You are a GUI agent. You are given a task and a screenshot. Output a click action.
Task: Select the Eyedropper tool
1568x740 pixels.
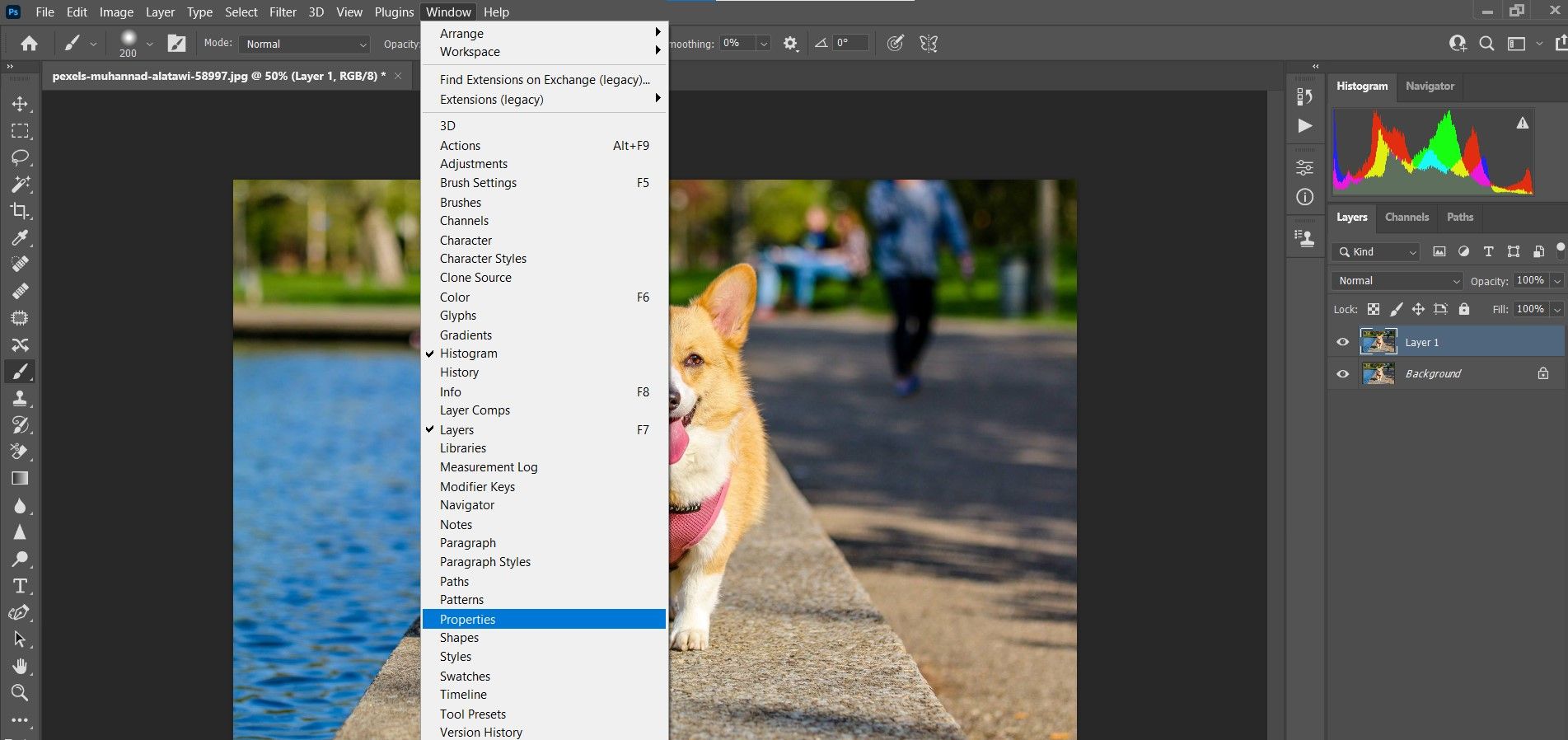click(20, 238)
